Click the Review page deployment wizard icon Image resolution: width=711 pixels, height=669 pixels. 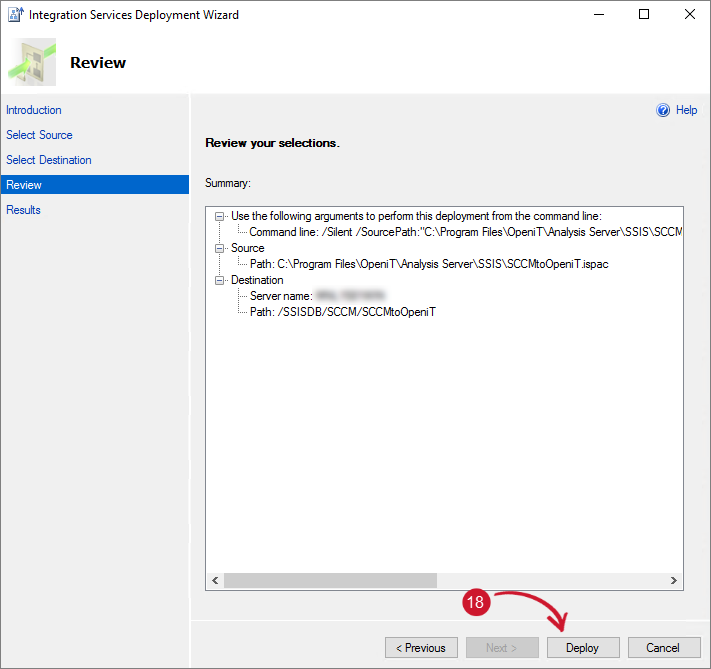click(x=33, y=62)
